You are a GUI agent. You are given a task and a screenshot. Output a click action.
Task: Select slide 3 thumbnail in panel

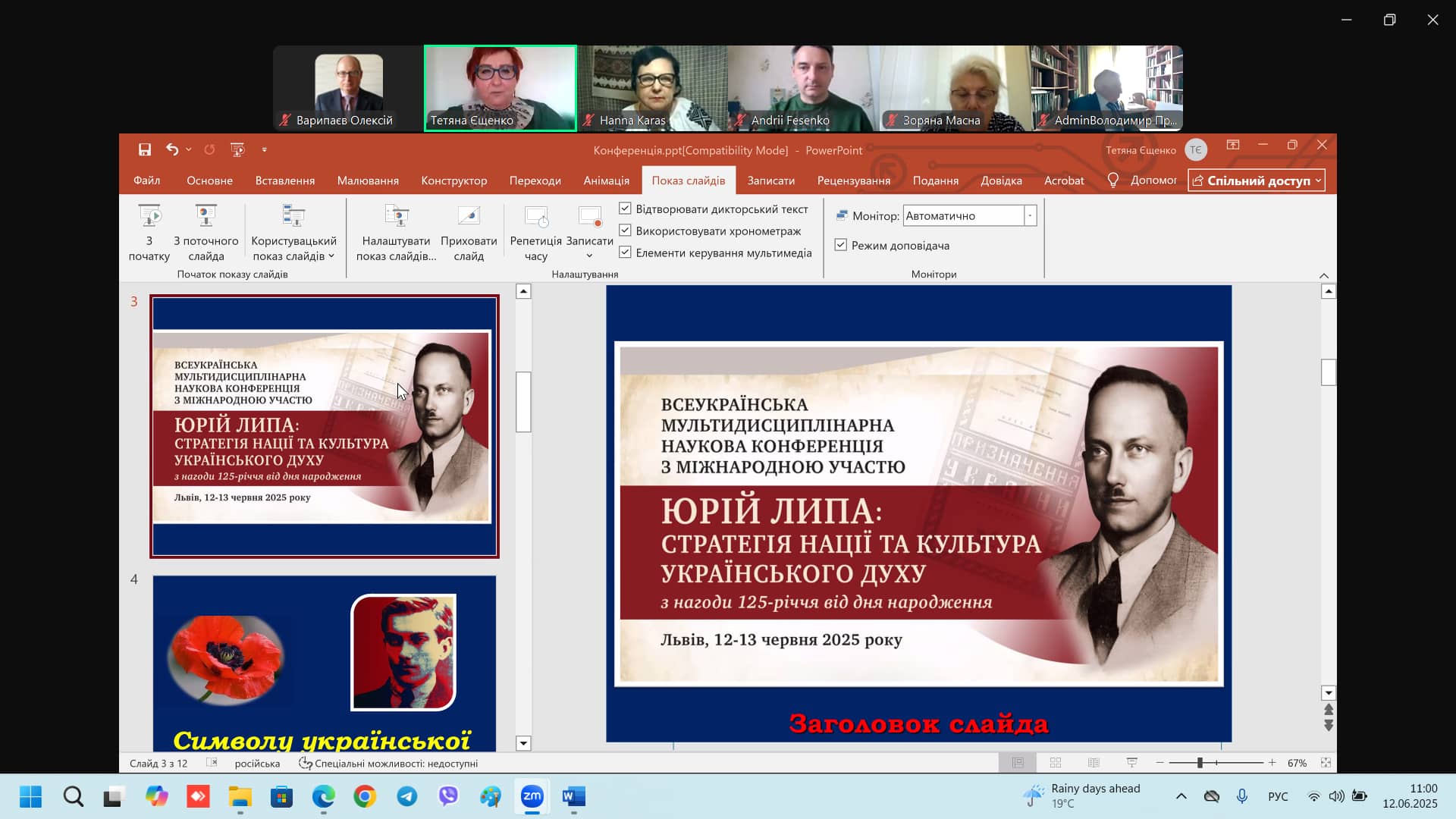coord(324,426)
